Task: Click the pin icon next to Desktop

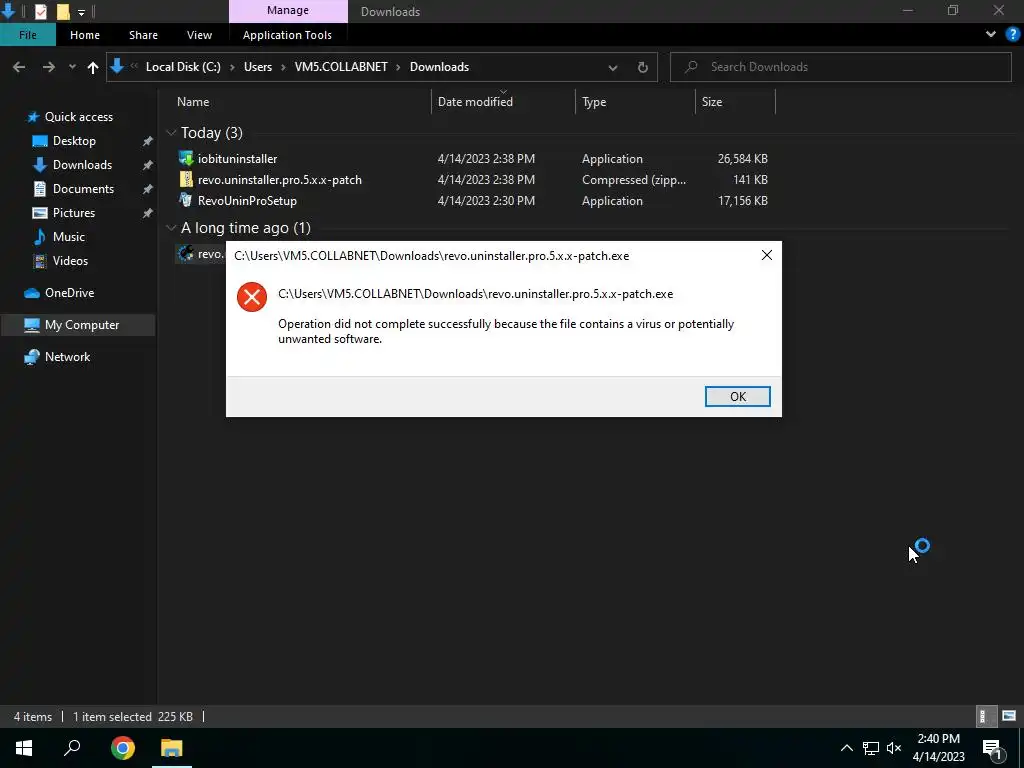Action: (148, 141)
